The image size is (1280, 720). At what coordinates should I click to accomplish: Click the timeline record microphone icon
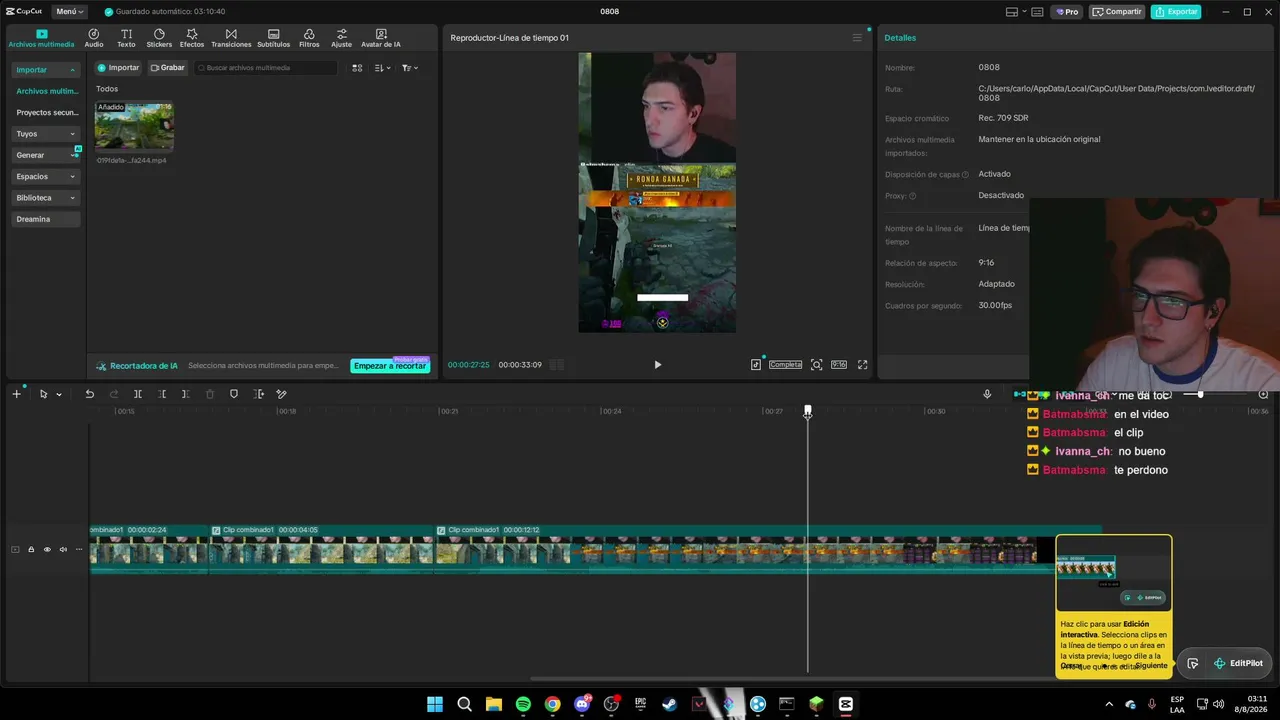tap(987, 394)
